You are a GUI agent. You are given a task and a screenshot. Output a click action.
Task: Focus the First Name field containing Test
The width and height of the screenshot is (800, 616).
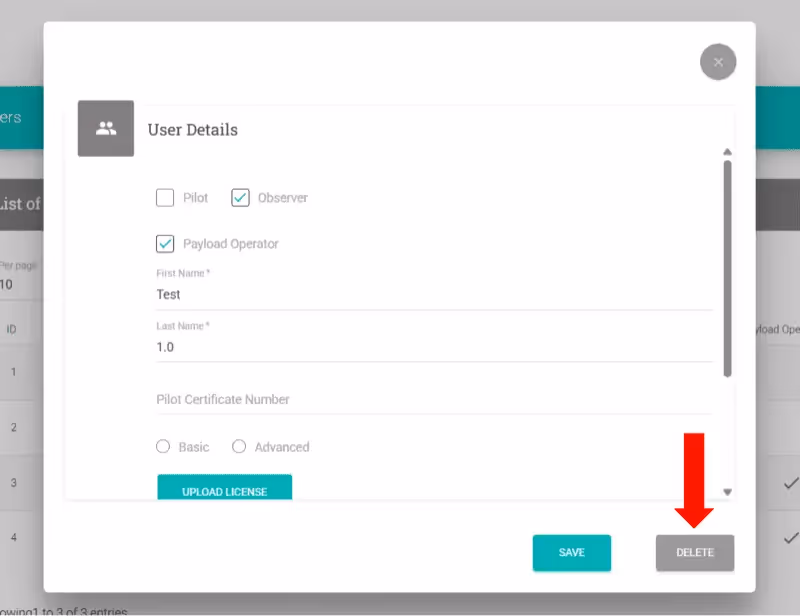pyautogui.click(x=433, y=295)
